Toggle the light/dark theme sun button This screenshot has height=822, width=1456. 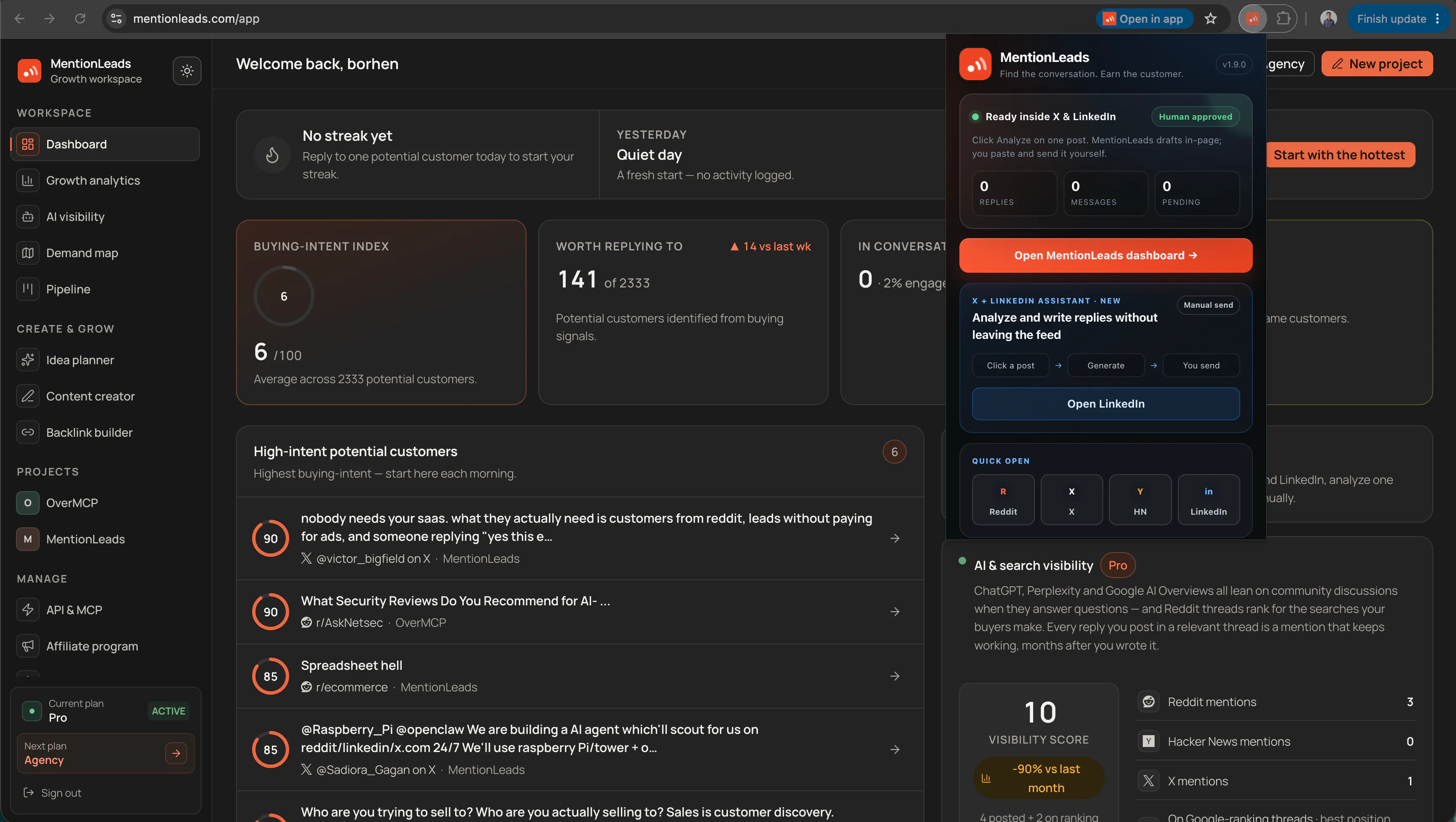[x=187, y=71]
